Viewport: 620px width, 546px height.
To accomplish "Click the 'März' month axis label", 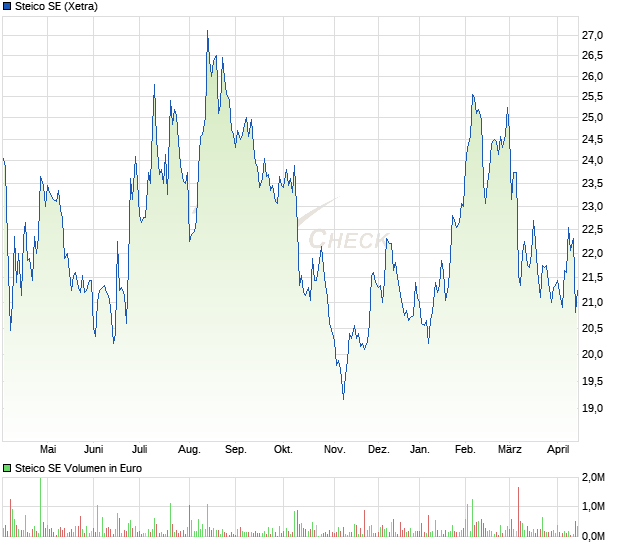I will (x=510, y=449).
